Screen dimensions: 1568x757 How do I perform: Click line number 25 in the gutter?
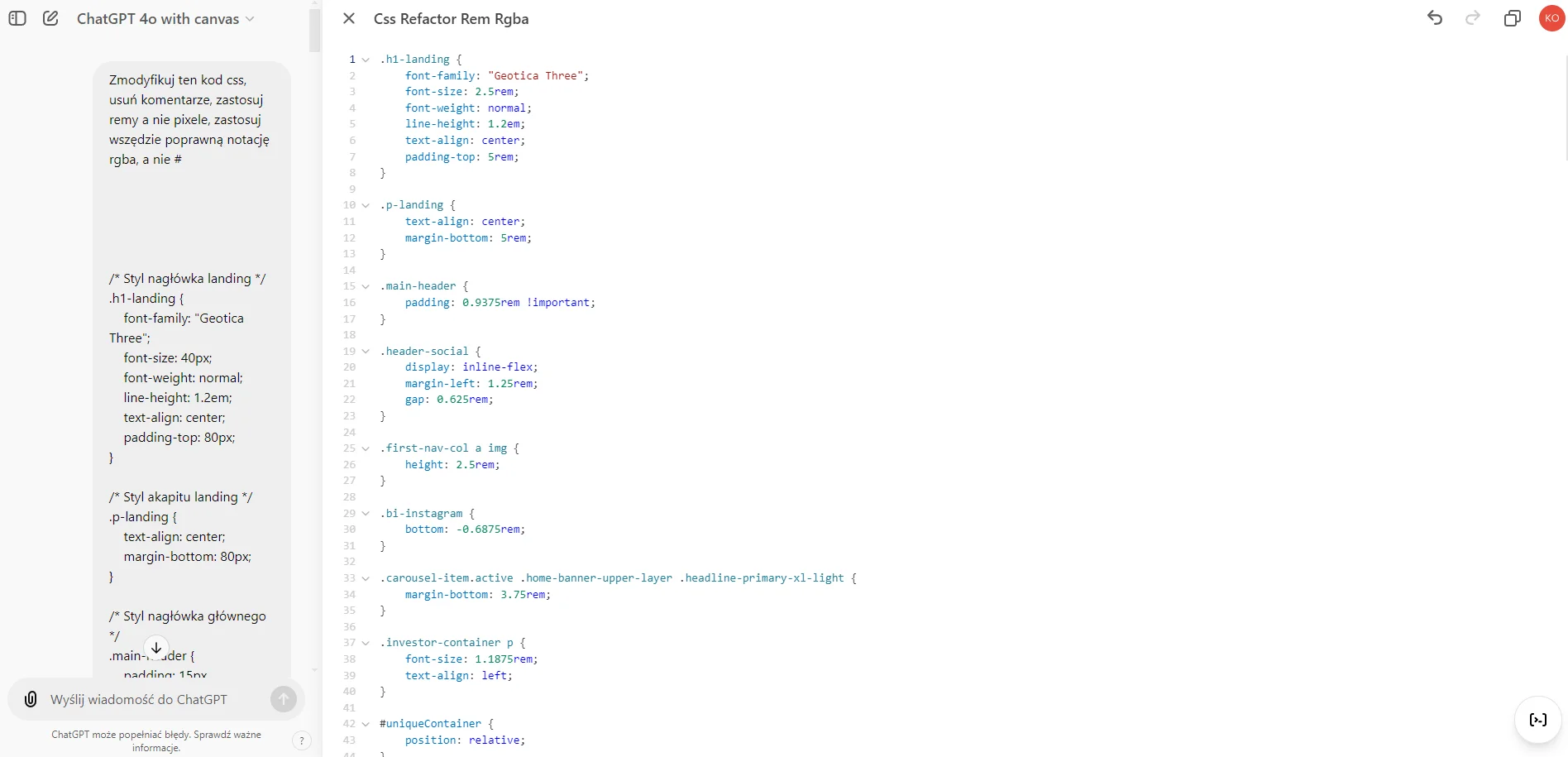[x=349, y=448]
